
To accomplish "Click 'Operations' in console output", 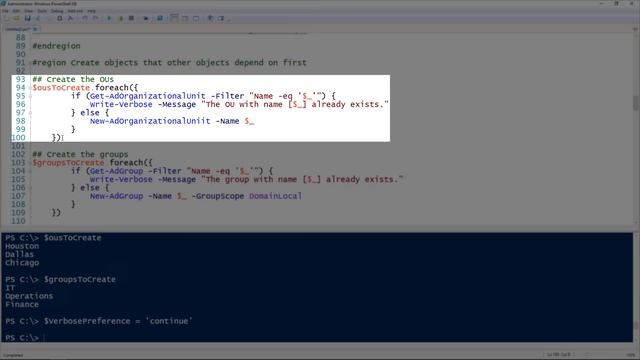I will click(29, 296).
